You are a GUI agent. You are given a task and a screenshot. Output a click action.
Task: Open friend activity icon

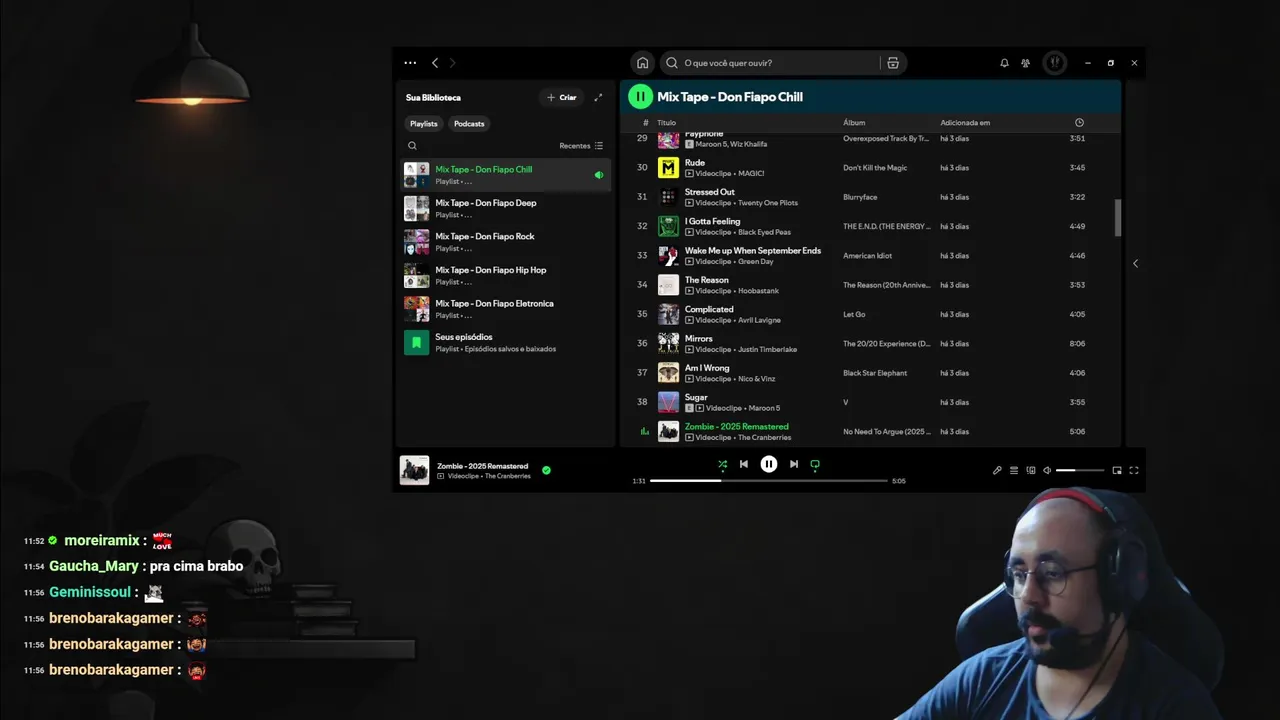click(1026, 63)
